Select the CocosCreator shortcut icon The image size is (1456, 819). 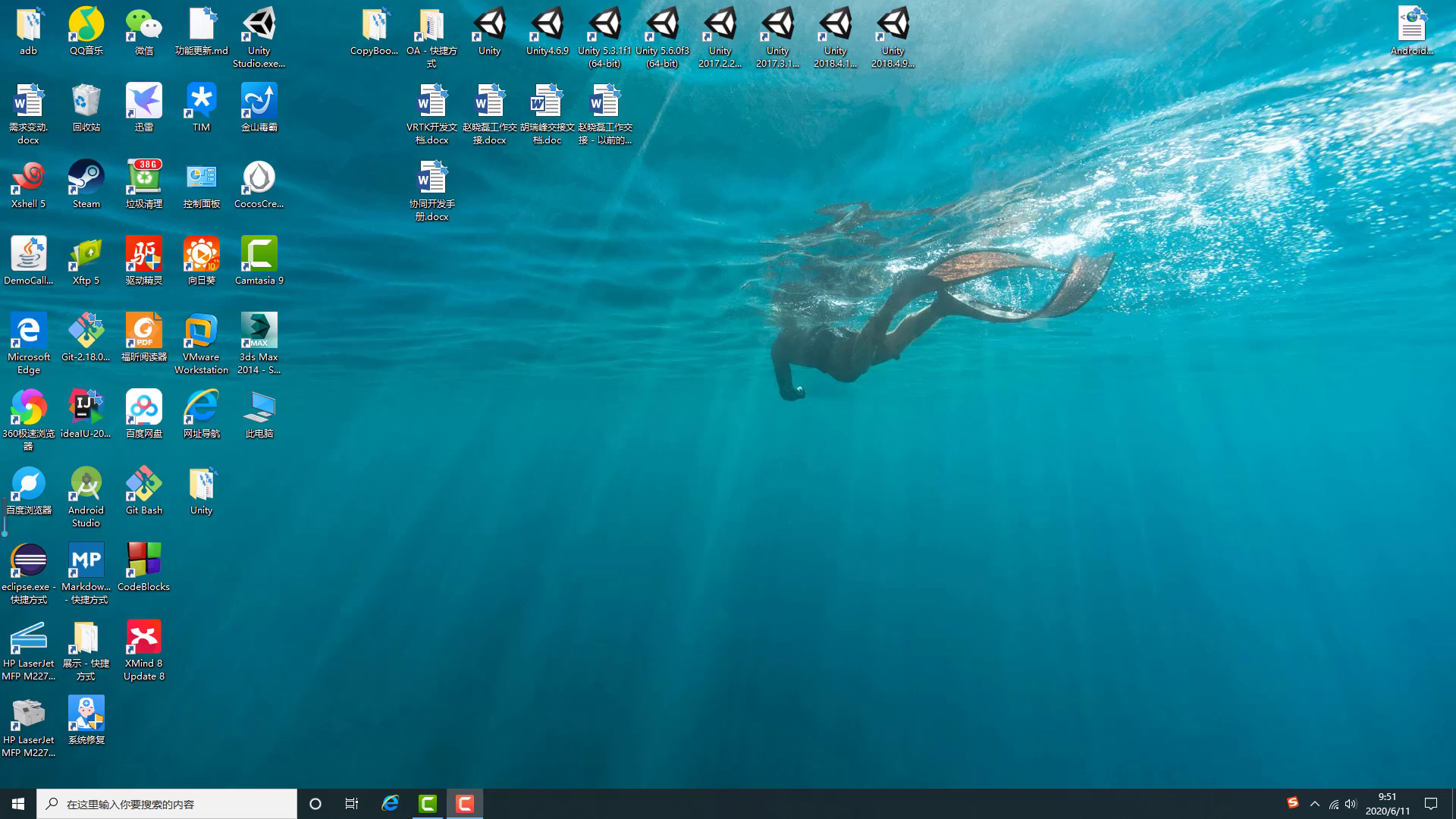click(x=259, y=185)
